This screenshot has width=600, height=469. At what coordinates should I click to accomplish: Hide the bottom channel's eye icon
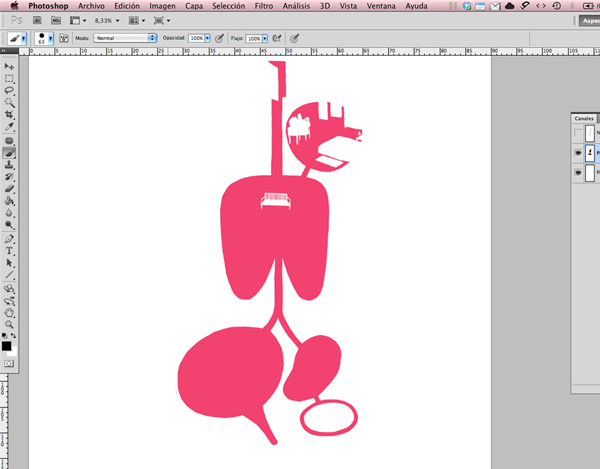(578, 174)
